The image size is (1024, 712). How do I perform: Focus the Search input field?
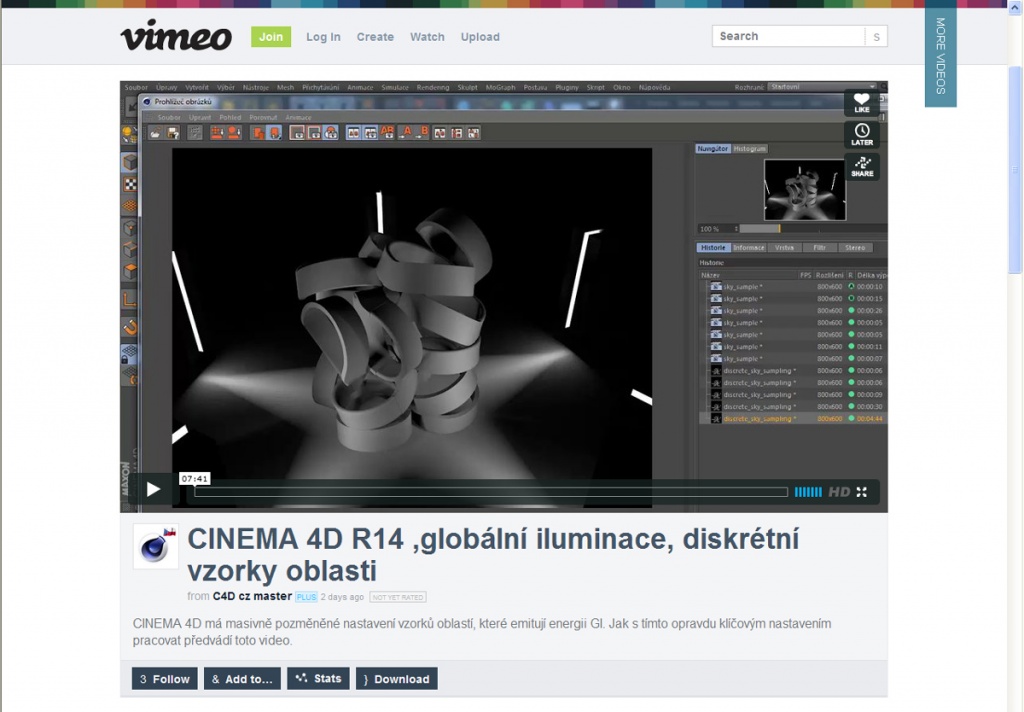[x=788, y=37]
